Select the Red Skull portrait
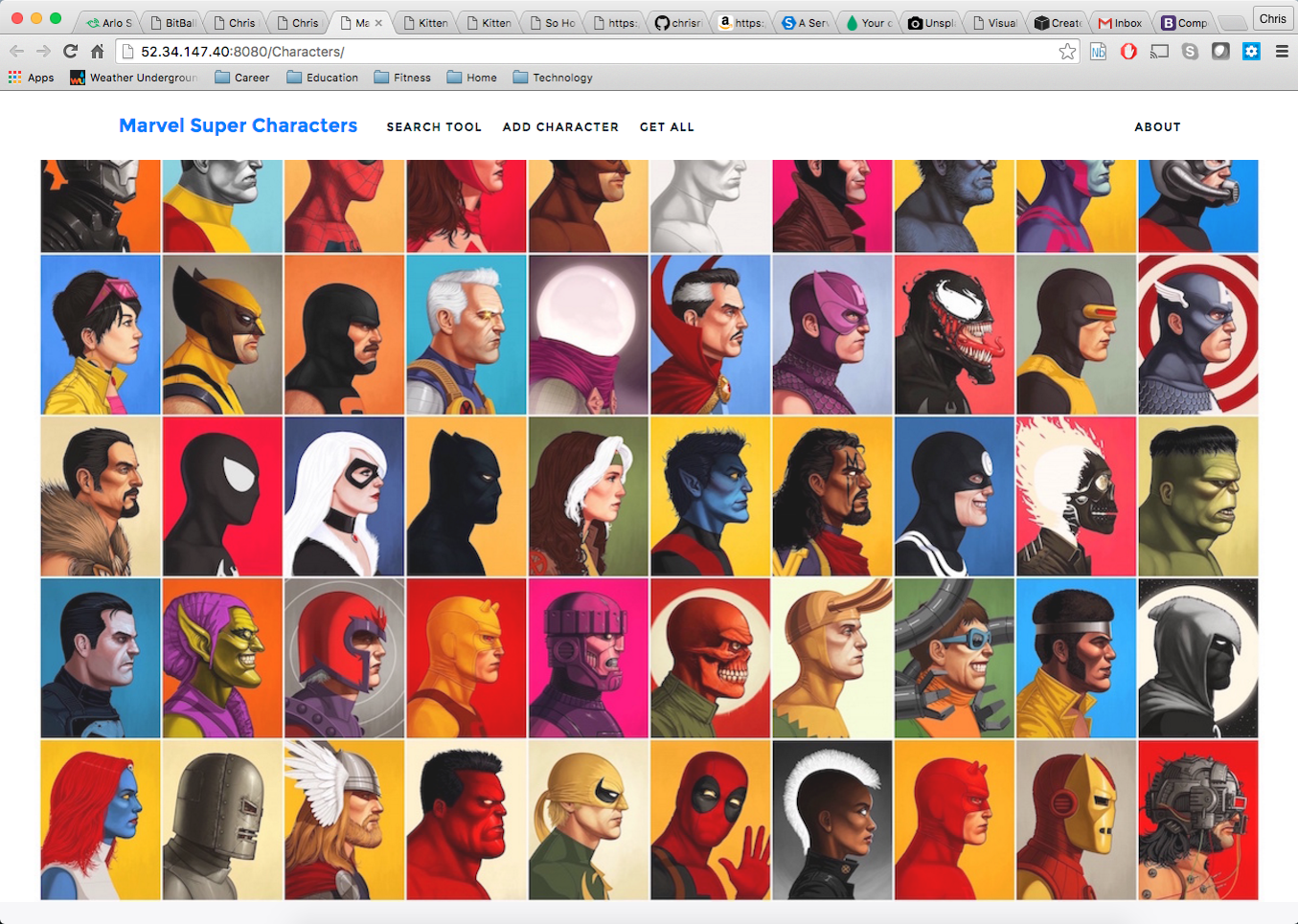The height and width of the screenshot is (924, 1298). (x=710, y=658)
